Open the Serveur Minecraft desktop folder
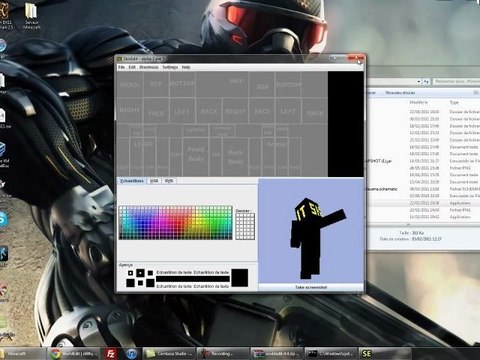Viewport: 480px width, 360px height. [32, 17]
